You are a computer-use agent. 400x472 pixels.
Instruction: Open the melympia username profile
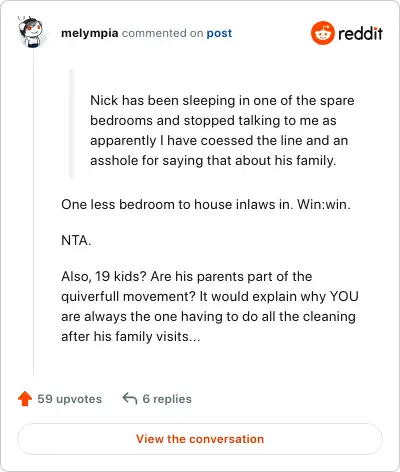coord(89,33)
